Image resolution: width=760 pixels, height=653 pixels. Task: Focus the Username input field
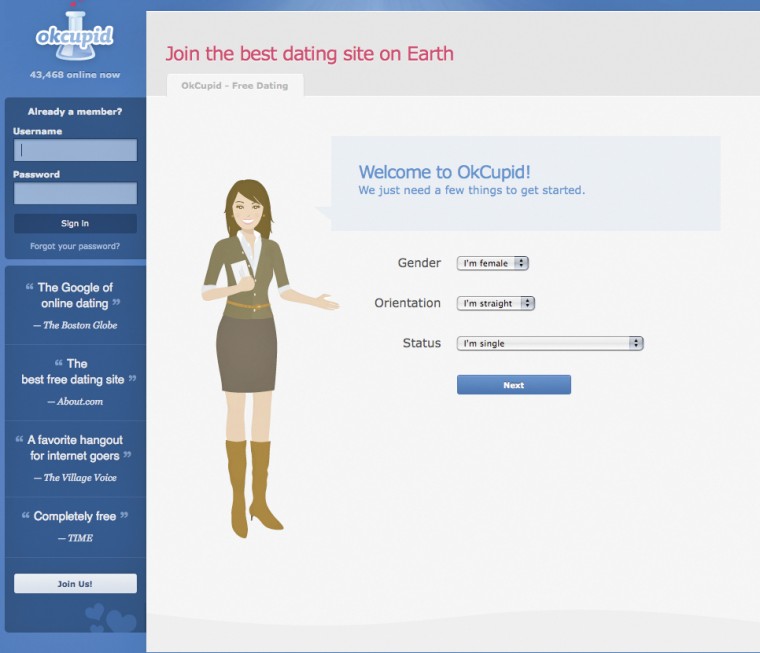tap(75, 150)
